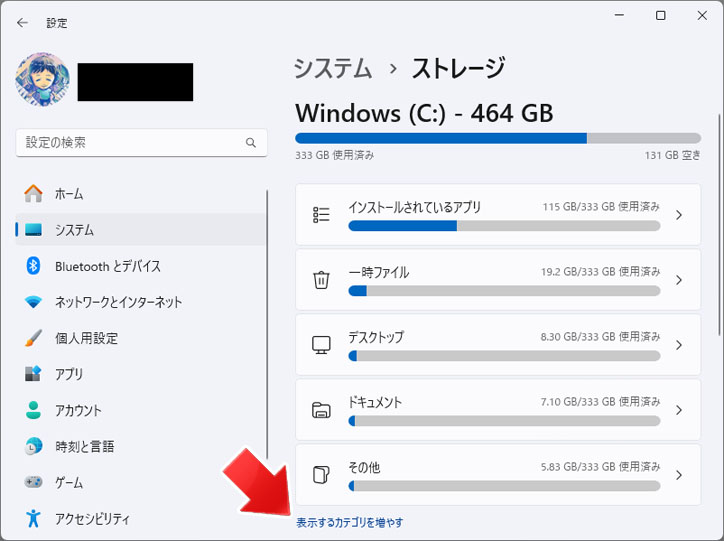
Task: Click 表示するカテゴリを増やす link
Action: click(x=350, y=523)
